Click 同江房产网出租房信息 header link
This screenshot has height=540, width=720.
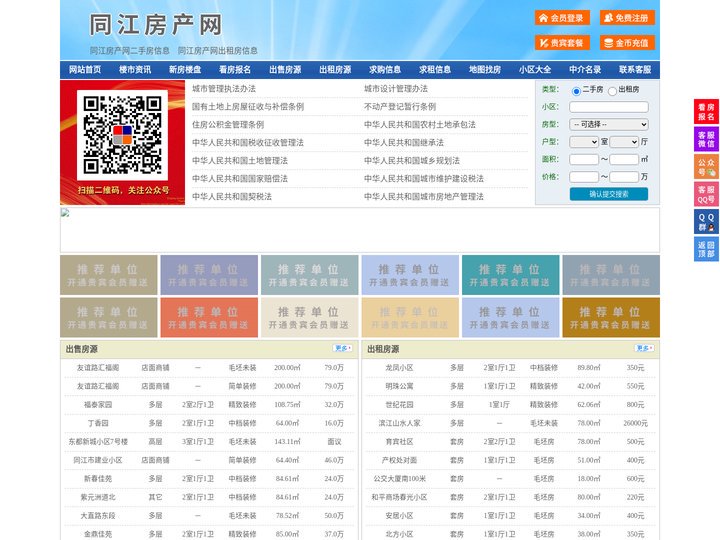218,51
